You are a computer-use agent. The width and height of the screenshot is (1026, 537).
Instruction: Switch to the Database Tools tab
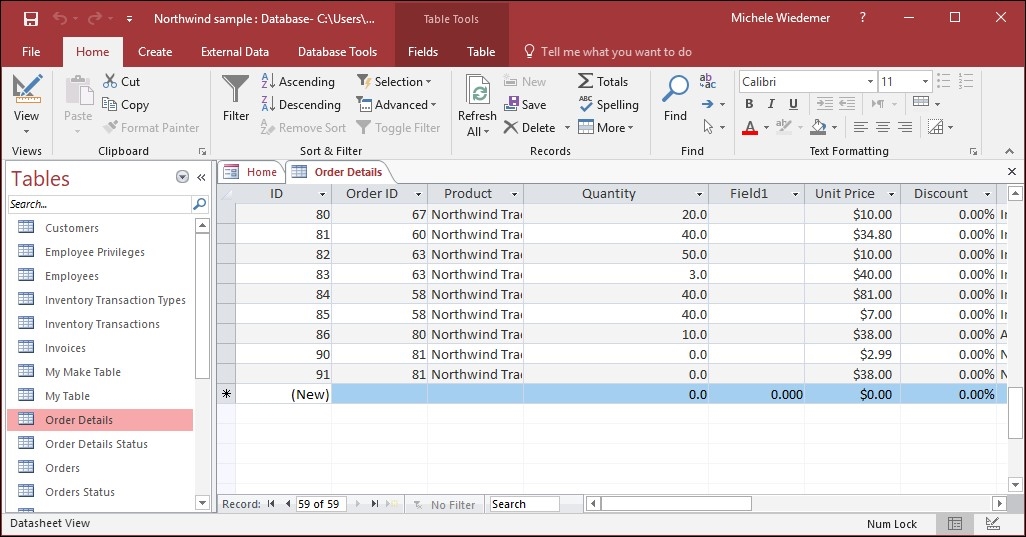(x=338, y=52)
